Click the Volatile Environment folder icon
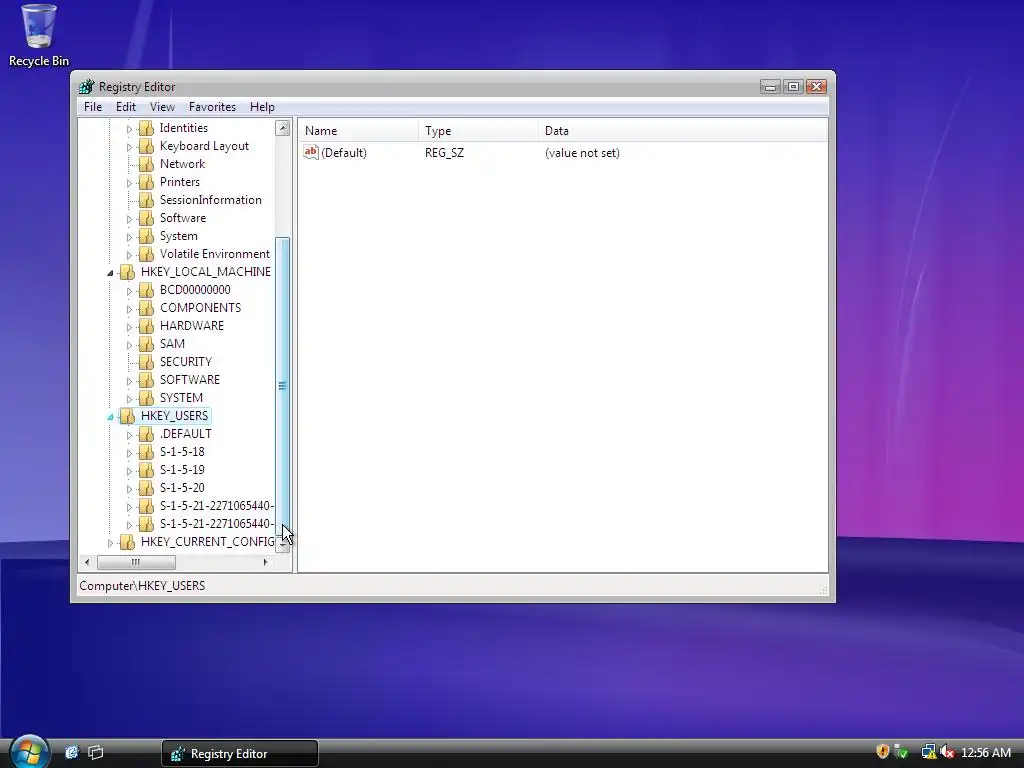The height and width of the screenshot is (768, 1024). click(x=146, y=254)
